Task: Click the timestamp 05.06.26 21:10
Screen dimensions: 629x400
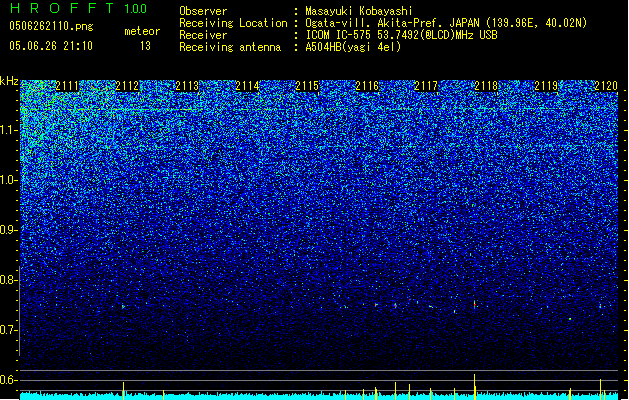Action: tap(51, 46)
